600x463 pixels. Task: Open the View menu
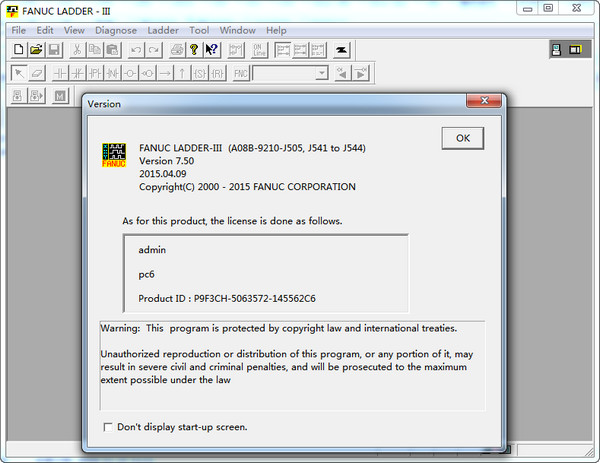[x=74, y=30]
